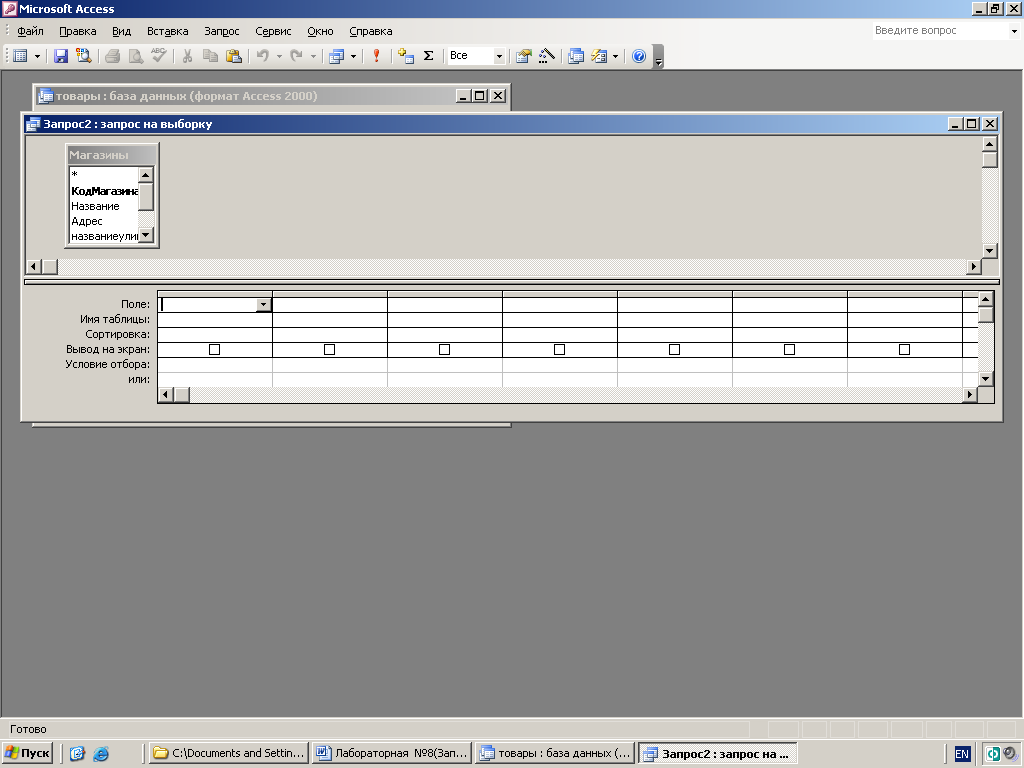Click the Магазины list scroll-down arrow
The image size is (1024, 768).
point(146,235)
